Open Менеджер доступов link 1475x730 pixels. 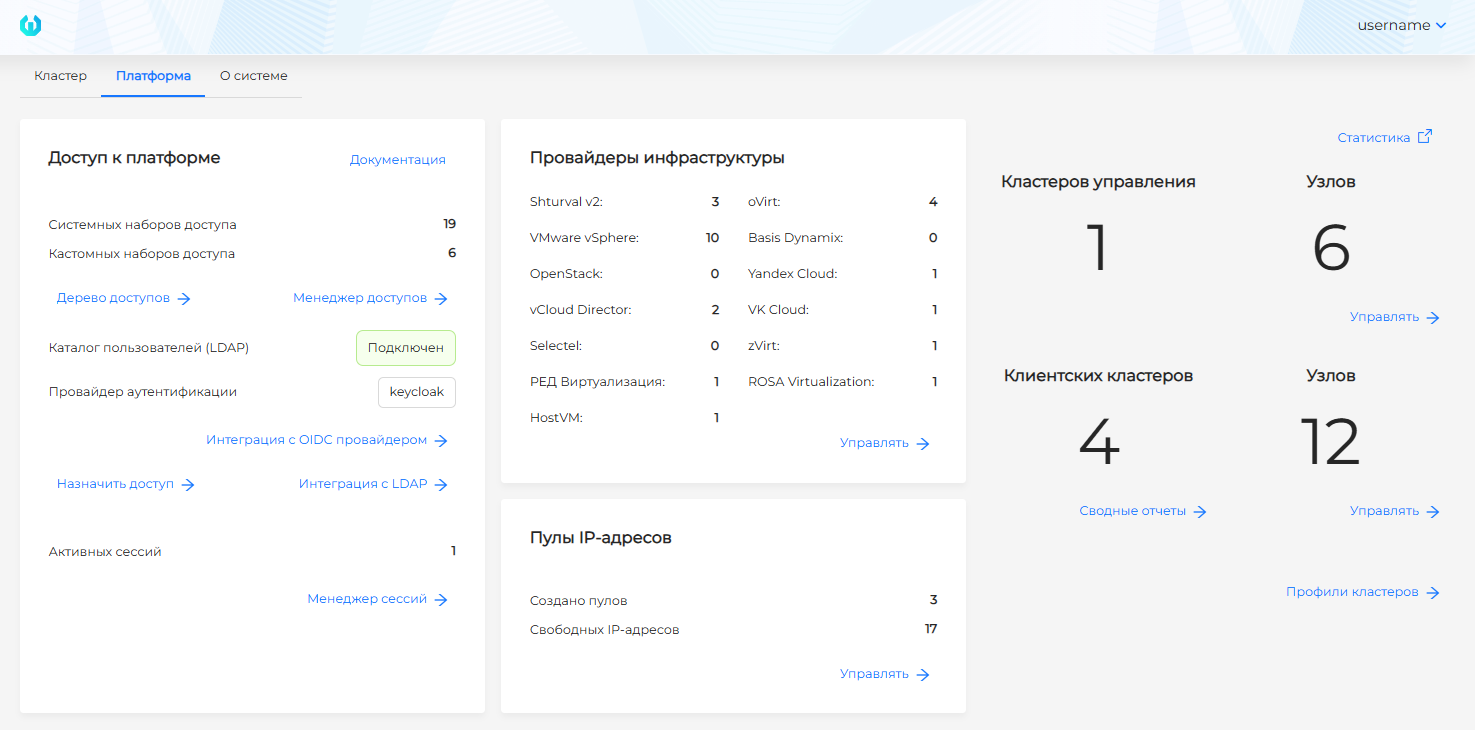[360, 298]
